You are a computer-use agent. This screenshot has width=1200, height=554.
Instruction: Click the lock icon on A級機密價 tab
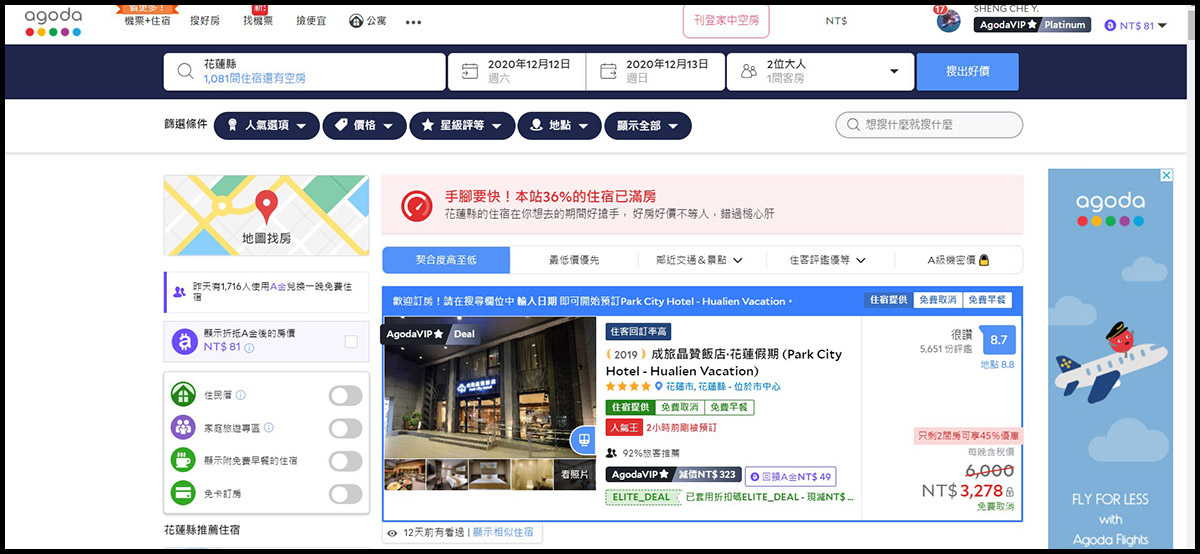pyautogui.click(x=984, y=260)
